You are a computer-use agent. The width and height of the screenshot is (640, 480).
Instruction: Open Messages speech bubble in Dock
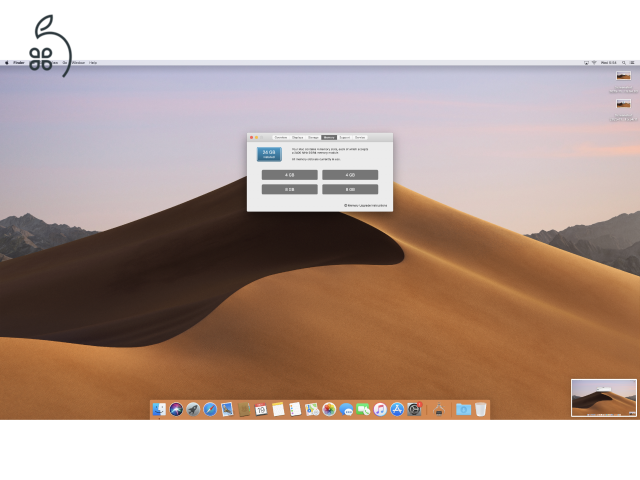(x=346, y=409)
